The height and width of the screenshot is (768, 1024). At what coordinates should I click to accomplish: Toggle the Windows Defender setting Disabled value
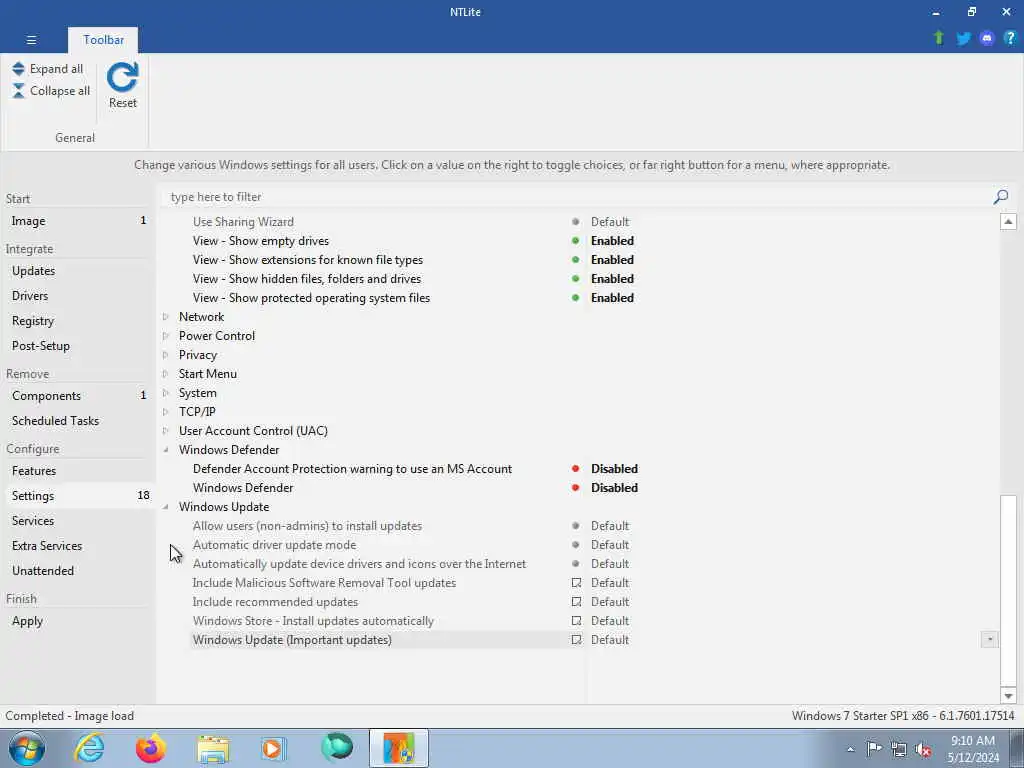click(614, 488)
